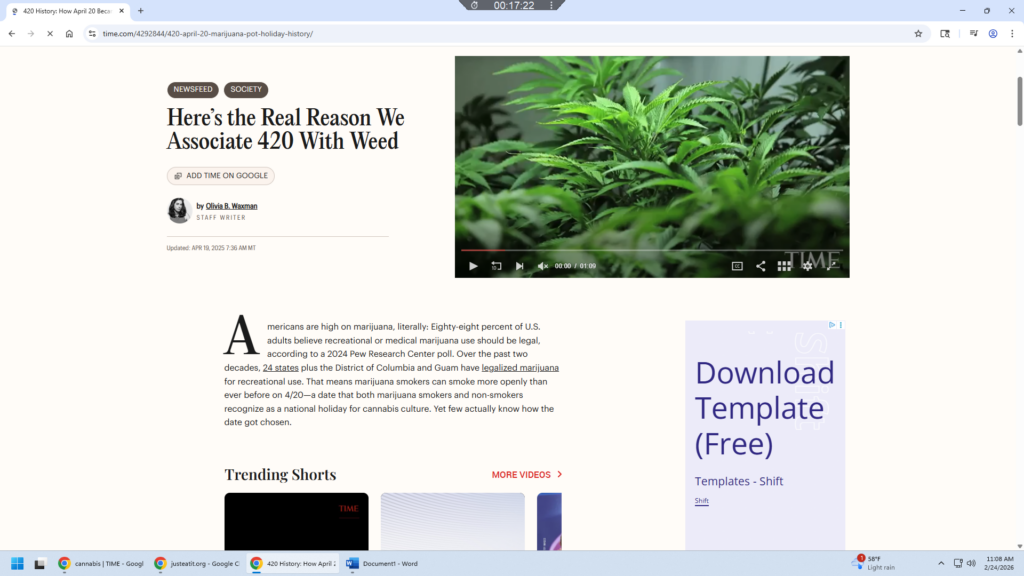Click the rewind 10 seconds icon
1024x576 pixels.
(x=496, y=266)
